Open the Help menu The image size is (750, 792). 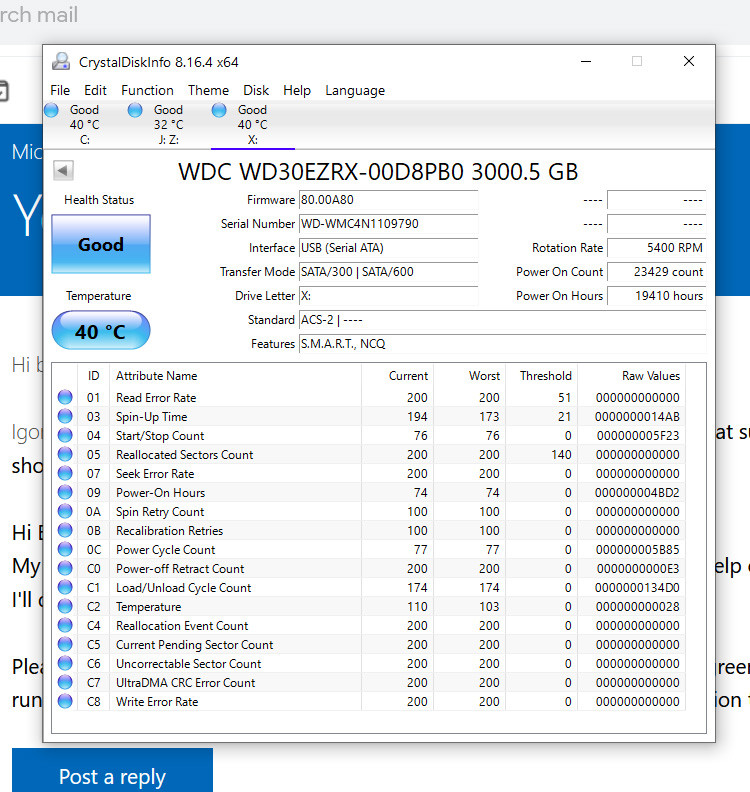pos(297,90)
